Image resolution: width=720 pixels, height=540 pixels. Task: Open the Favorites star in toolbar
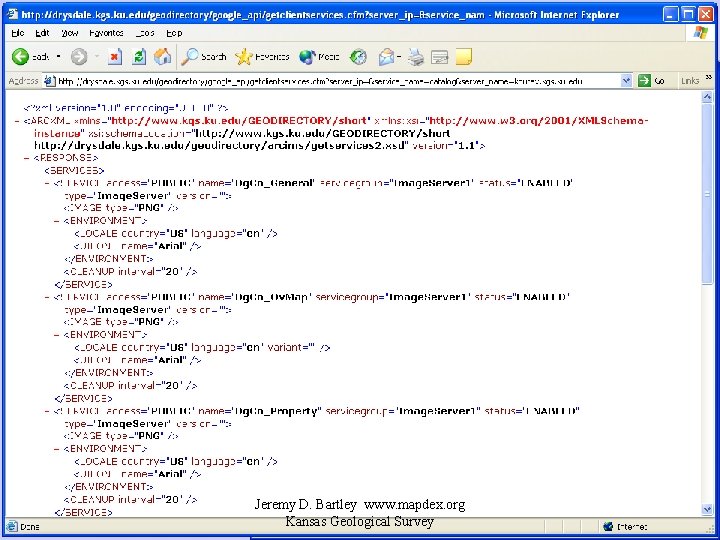pos(243,57)
